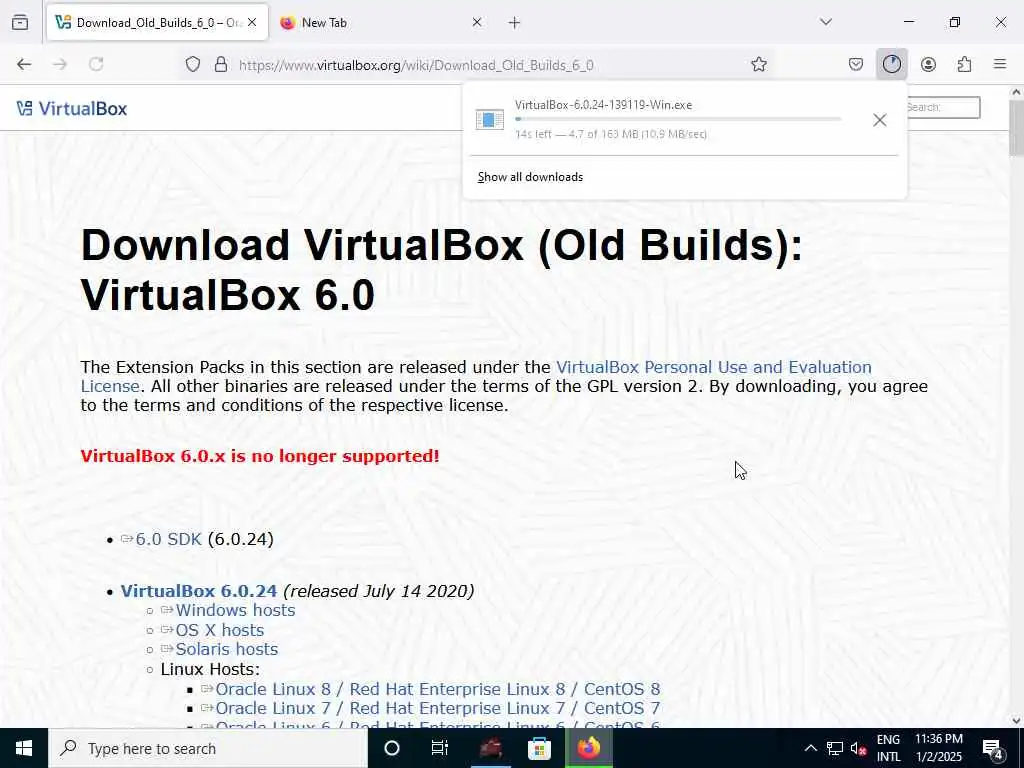Click the Firefox View icon
Image resolution: width=1024 pixels, height=768 pixels.
[20, 22]
